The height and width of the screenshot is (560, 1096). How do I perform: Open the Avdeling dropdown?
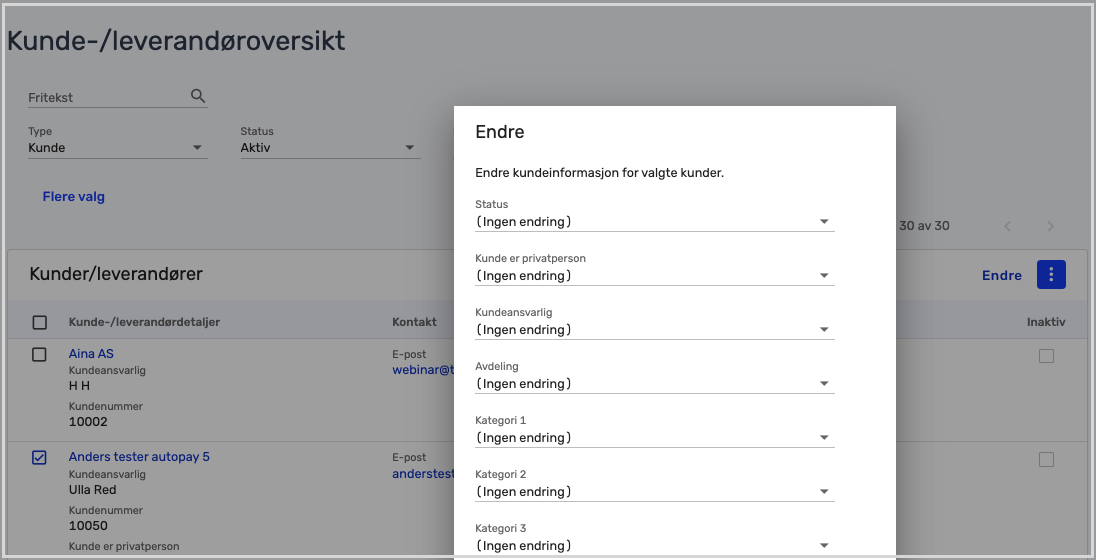click(x=654, y=383)
